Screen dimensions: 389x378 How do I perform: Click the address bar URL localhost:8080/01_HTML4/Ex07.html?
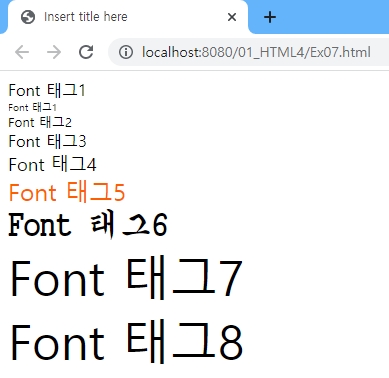[256, 52]
